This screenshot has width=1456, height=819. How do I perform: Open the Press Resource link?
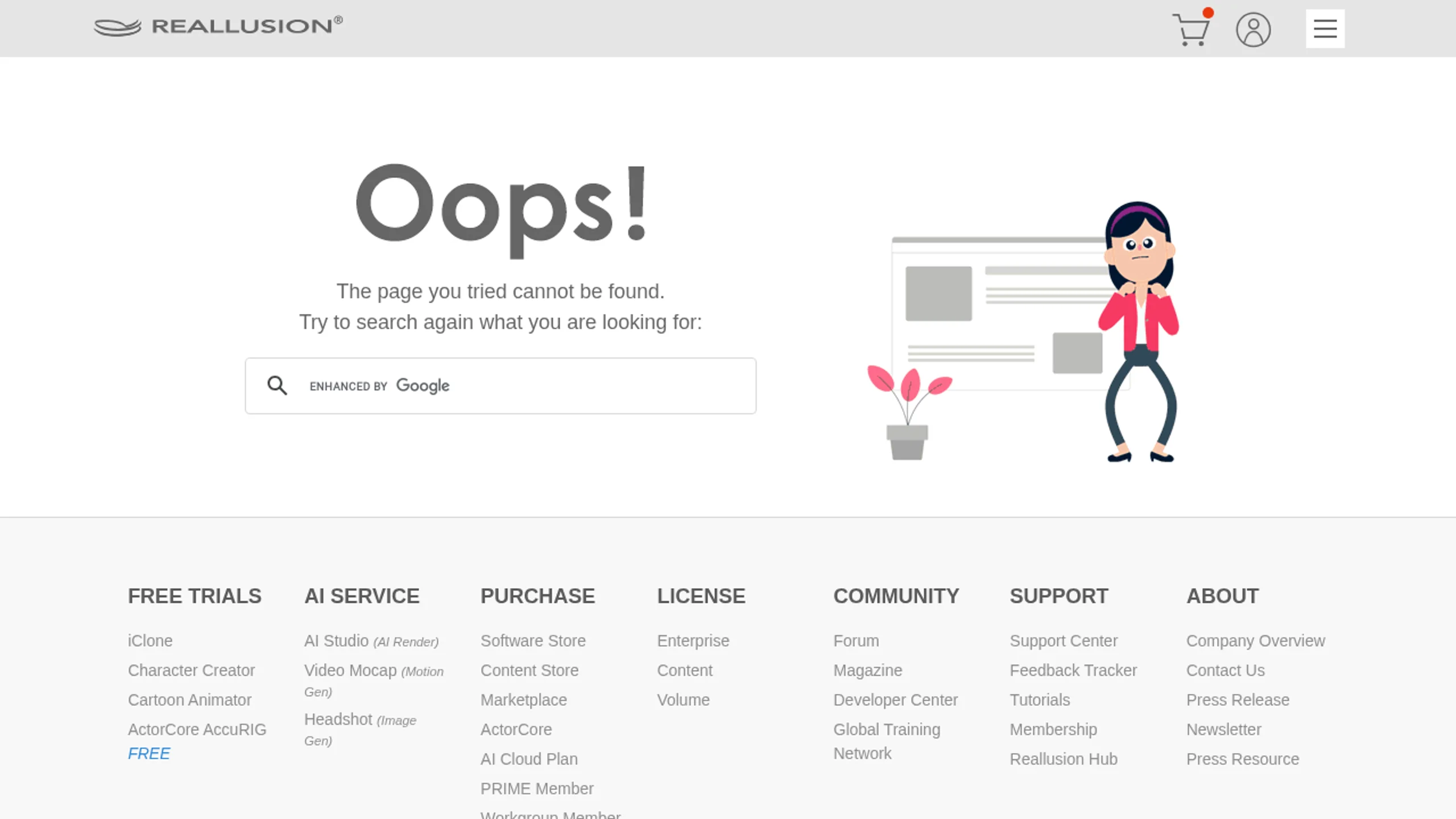tap(1243, 759)
